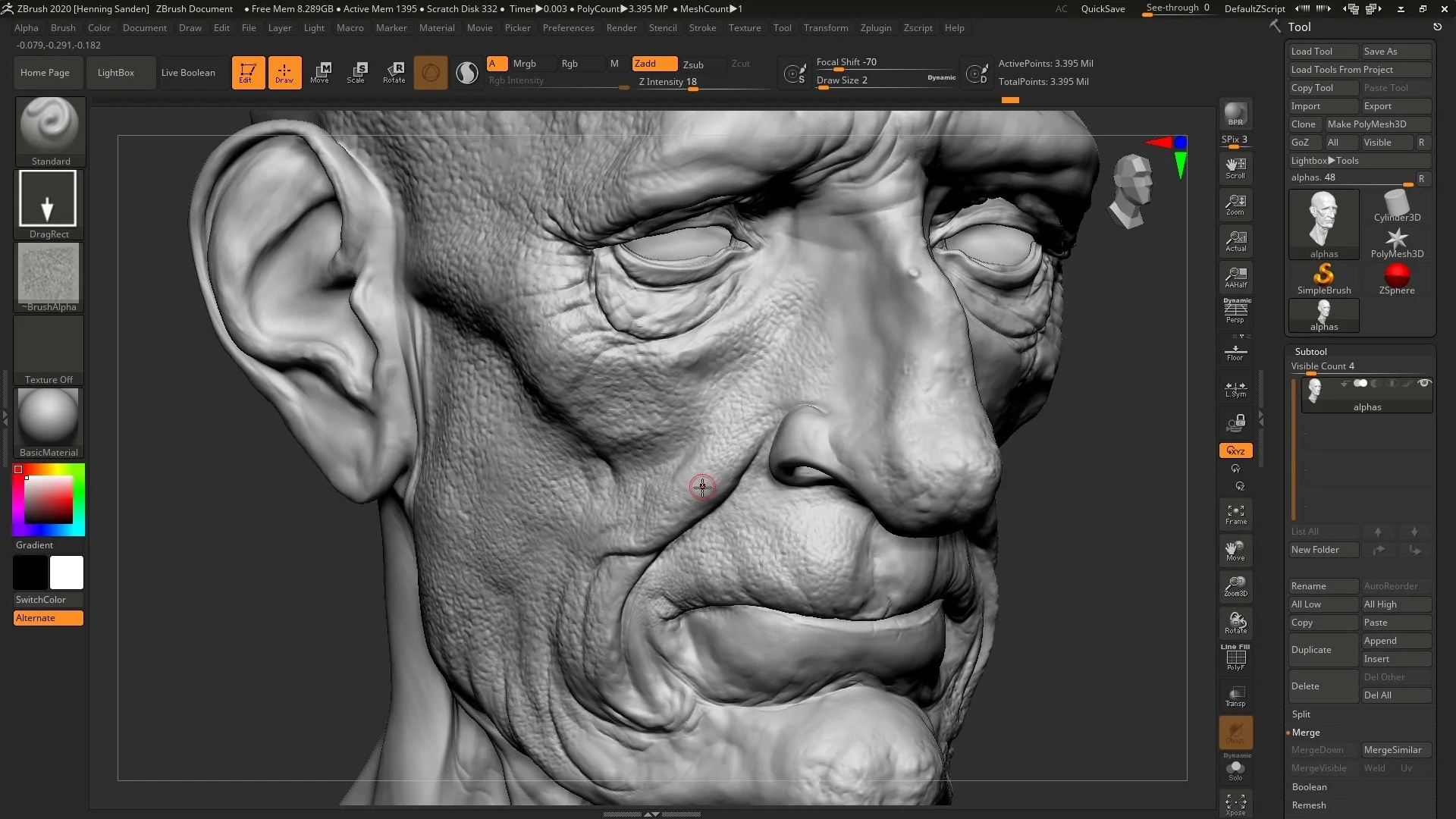
Task: Open the Zplugin menu
Action: (875, 28)
